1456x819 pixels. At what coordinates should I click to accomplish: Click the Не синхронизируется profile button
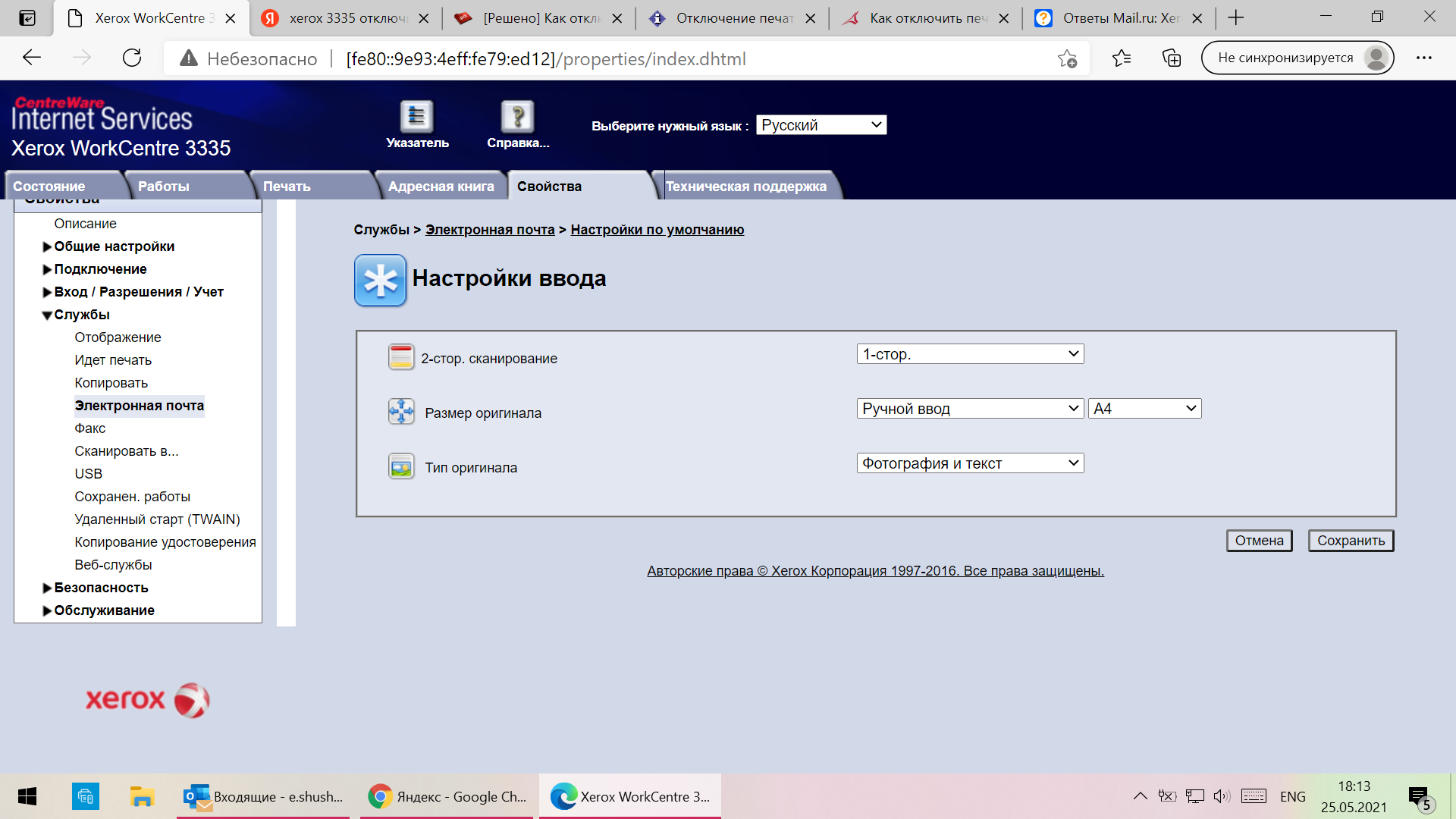pyautogui.click(x=1298, y=58)
